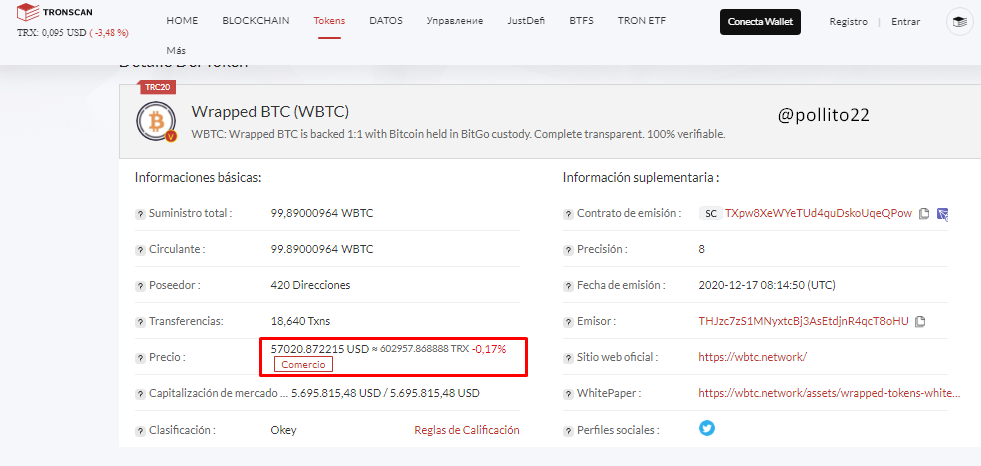This screenshot has height=466, width=981.
Task: Open the top-right TRON network icon
Action: (x=959, y=21)
